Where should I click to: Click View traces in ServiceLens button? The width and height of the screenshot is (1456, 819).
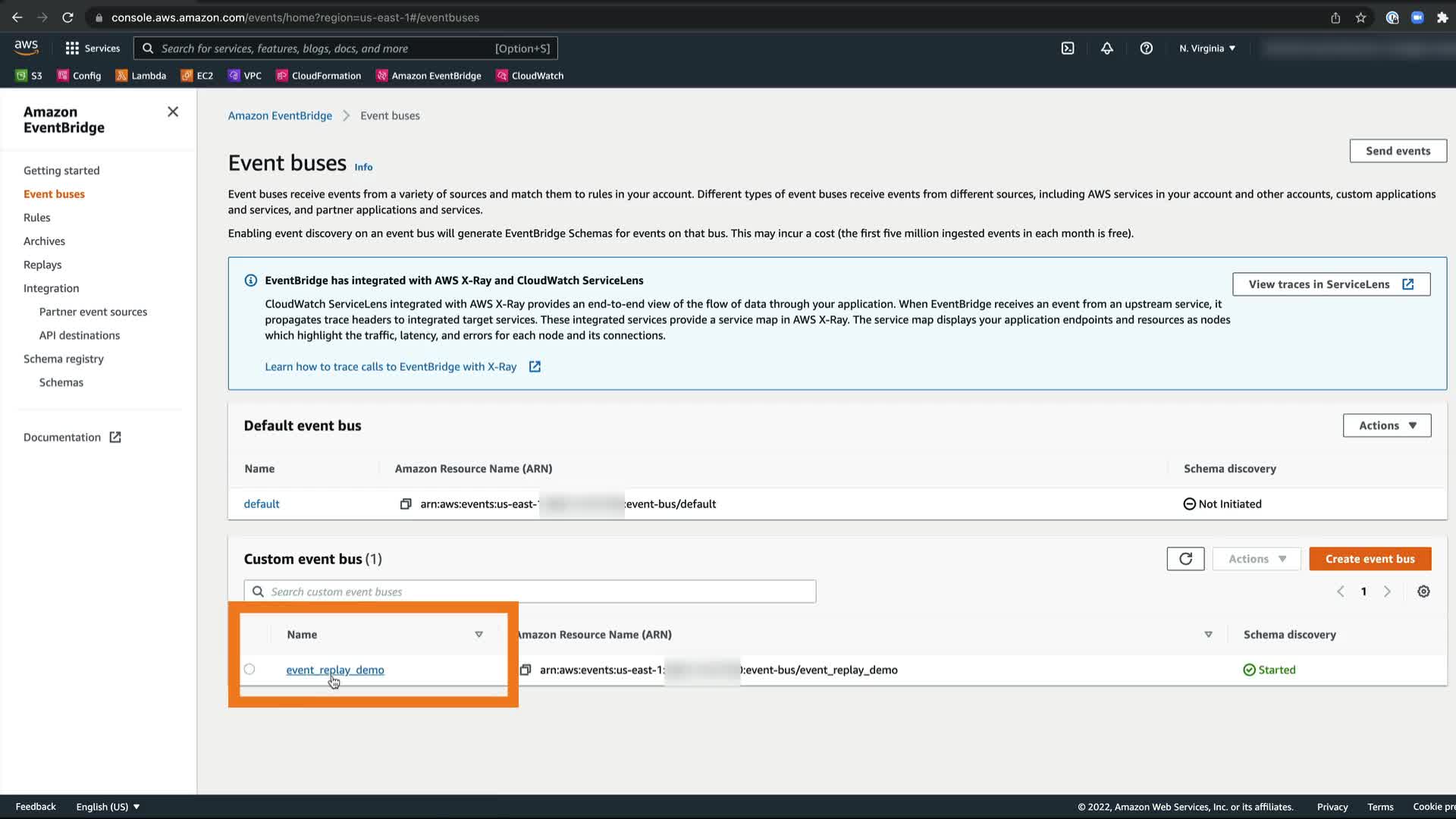[x=1331, y=284]
